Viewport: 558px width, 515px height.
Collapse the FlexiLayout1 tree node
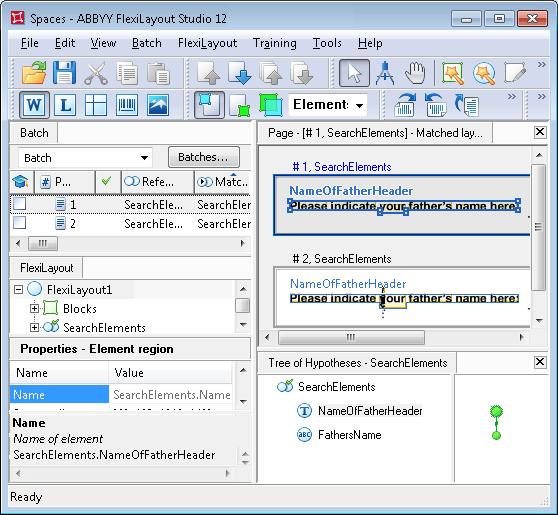coord(18,289)
